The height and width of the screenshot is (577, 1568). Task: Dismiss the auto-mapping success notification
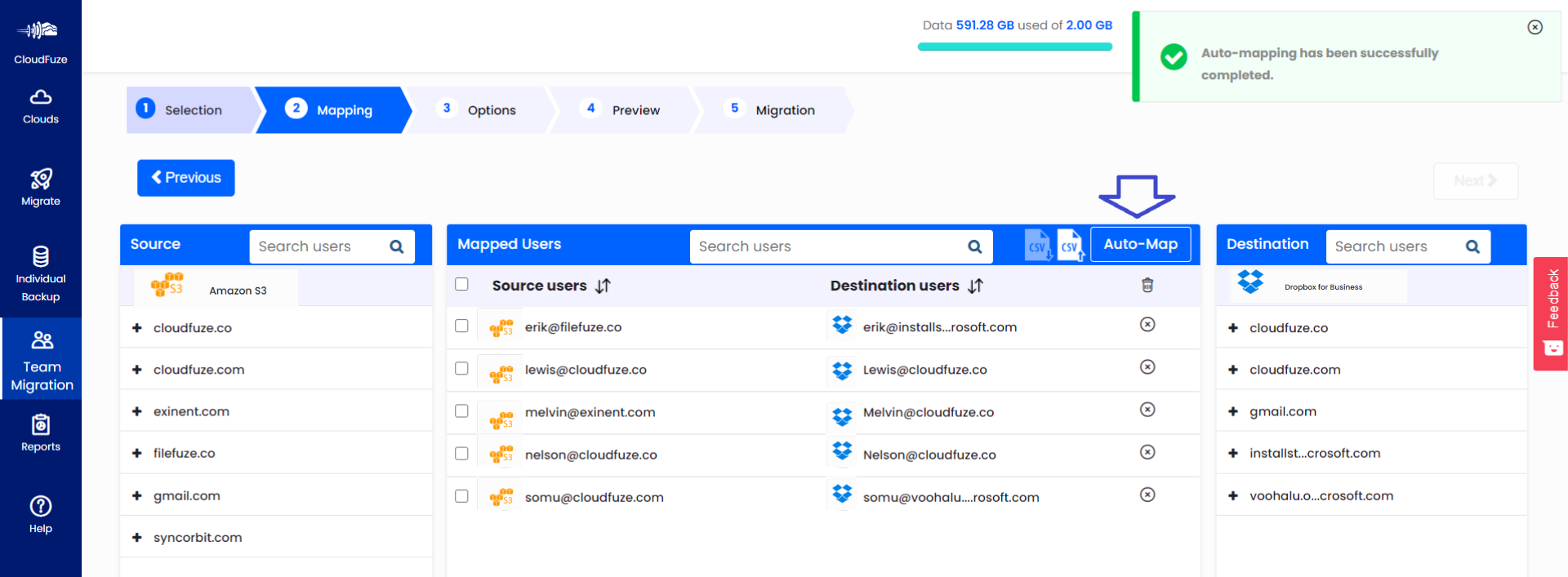[x=1535, y=27]
